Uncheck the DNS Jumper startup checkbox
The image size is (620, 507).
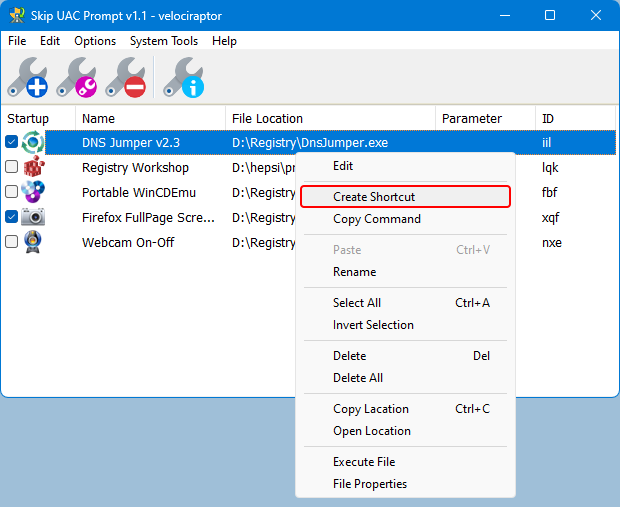point(11,143)
